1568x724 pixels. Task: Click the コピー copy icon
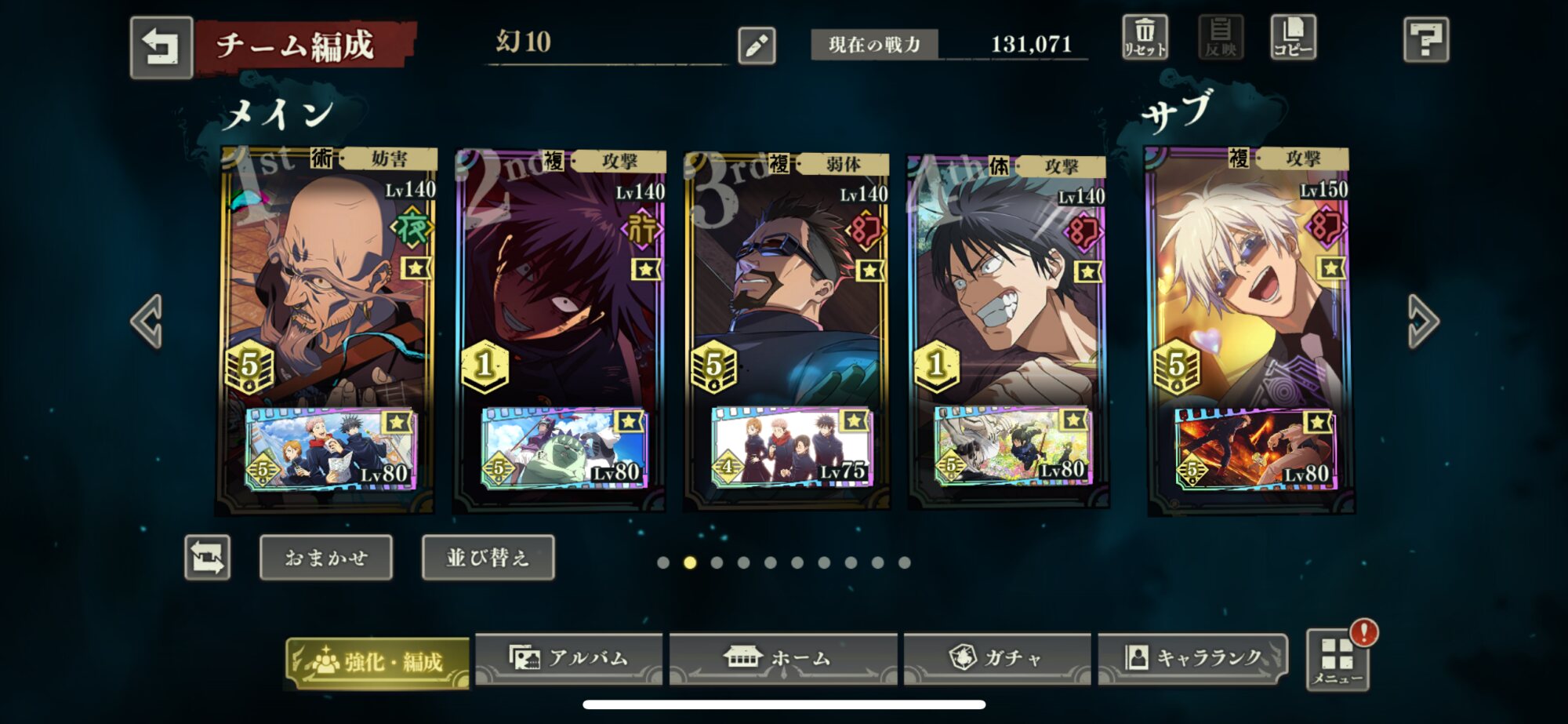click(1293, 38)
